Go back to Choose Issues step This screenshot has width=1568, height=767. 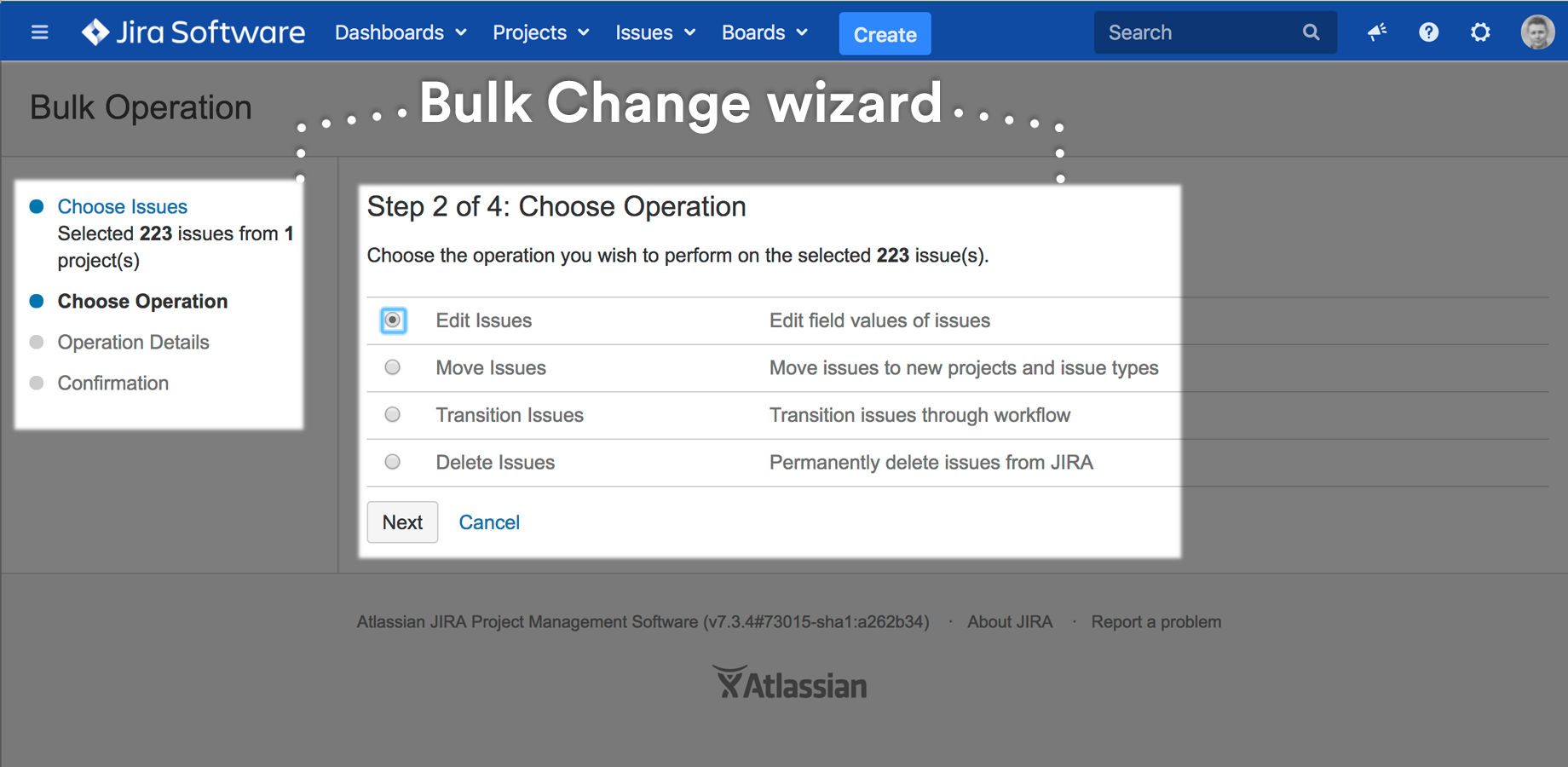click(123, 207)
